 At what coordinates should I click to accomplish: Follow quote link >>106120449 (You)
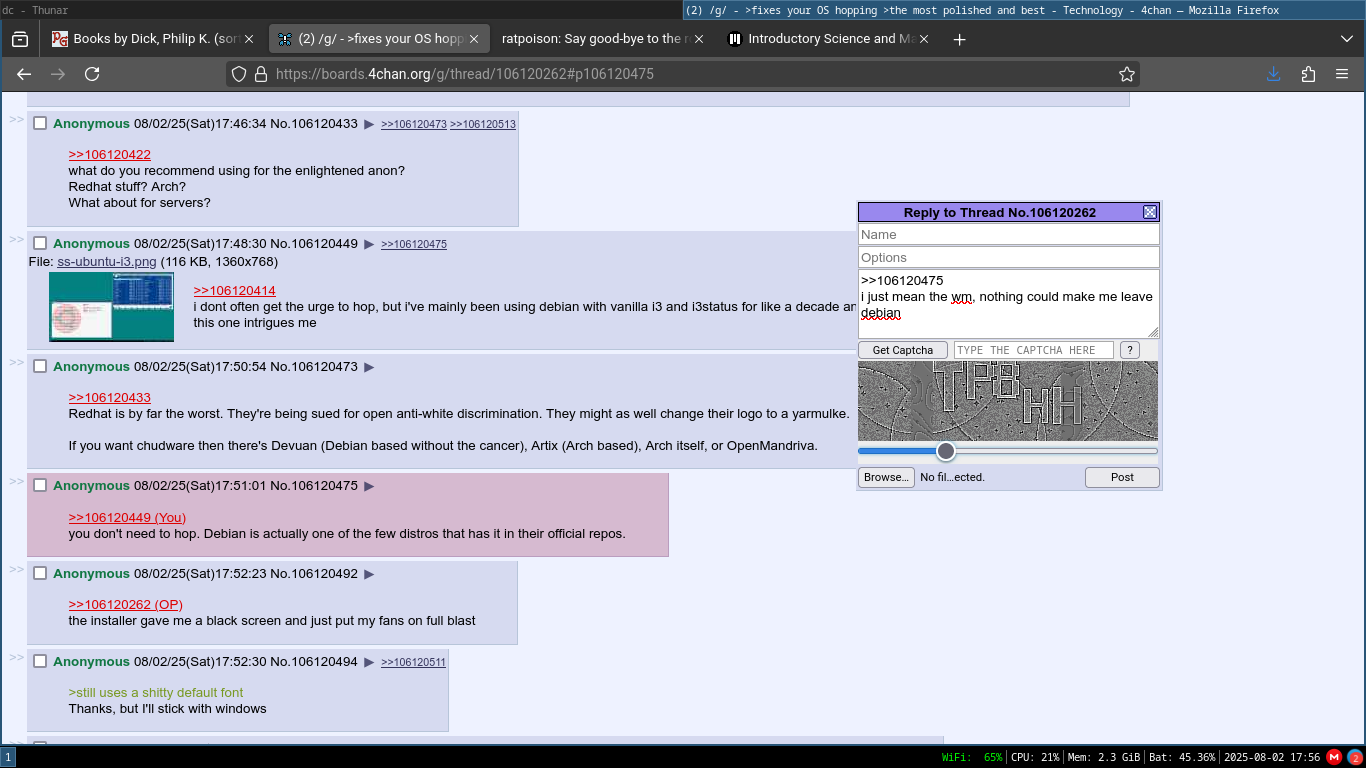pyautogui.click(x=127, y=518)
